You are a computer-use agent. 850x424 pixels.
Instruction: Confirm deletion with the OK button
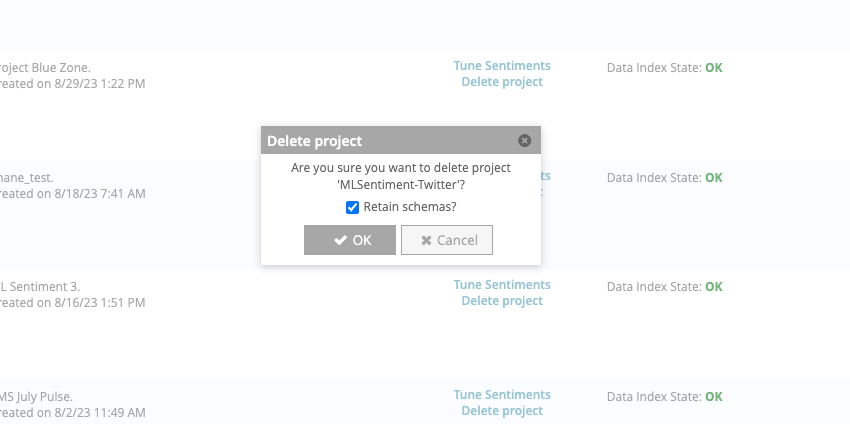tap(350, 240)
